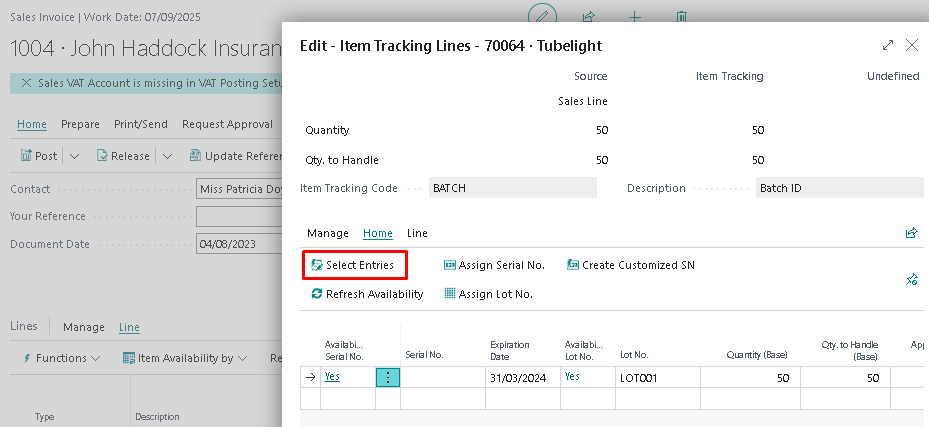Screen dimensions: 929x427
Task: Open the Availability Serial No. Yes link
Action: [x=332, y=377]
